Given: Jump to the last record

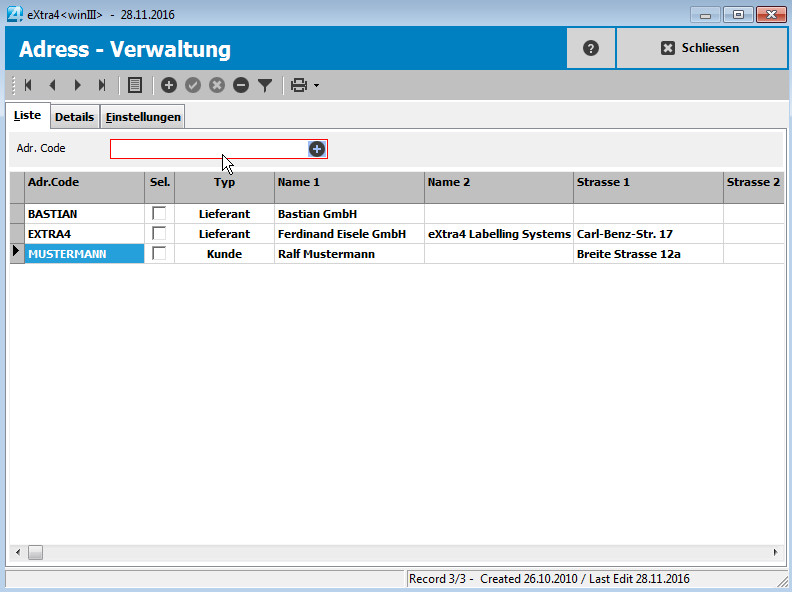Looking at the screenshot, I should 101,86.
